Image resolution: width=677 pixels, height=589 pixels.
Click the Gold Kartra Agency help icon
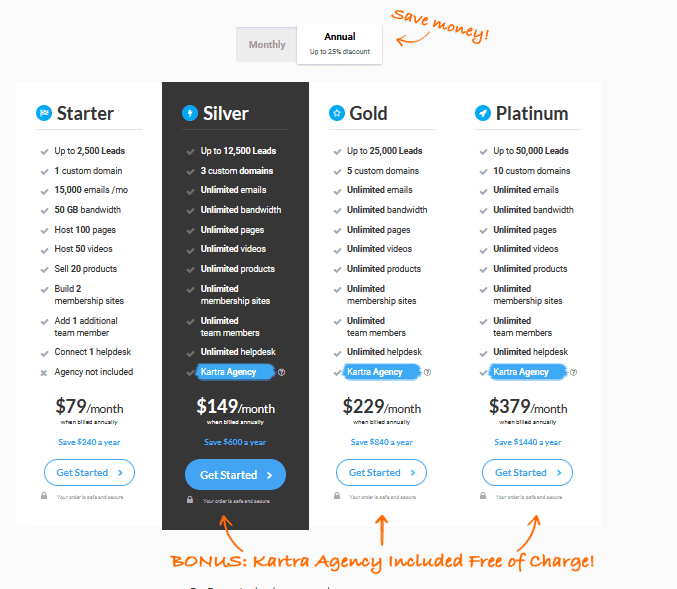coord(428,372)
